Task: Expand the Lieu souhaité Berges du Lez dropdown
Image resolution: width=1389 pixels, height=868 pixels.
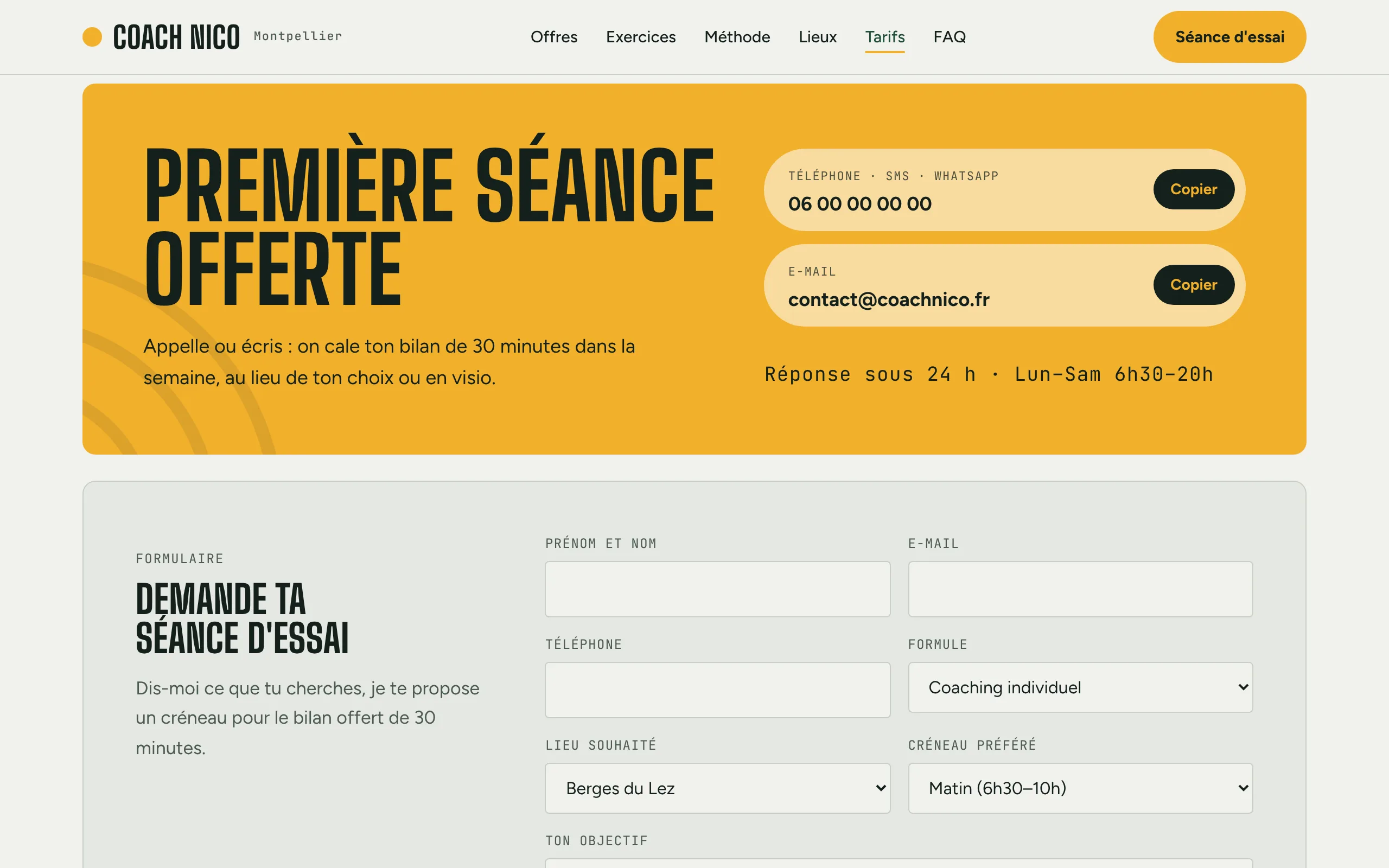Action: click(717, 788)
